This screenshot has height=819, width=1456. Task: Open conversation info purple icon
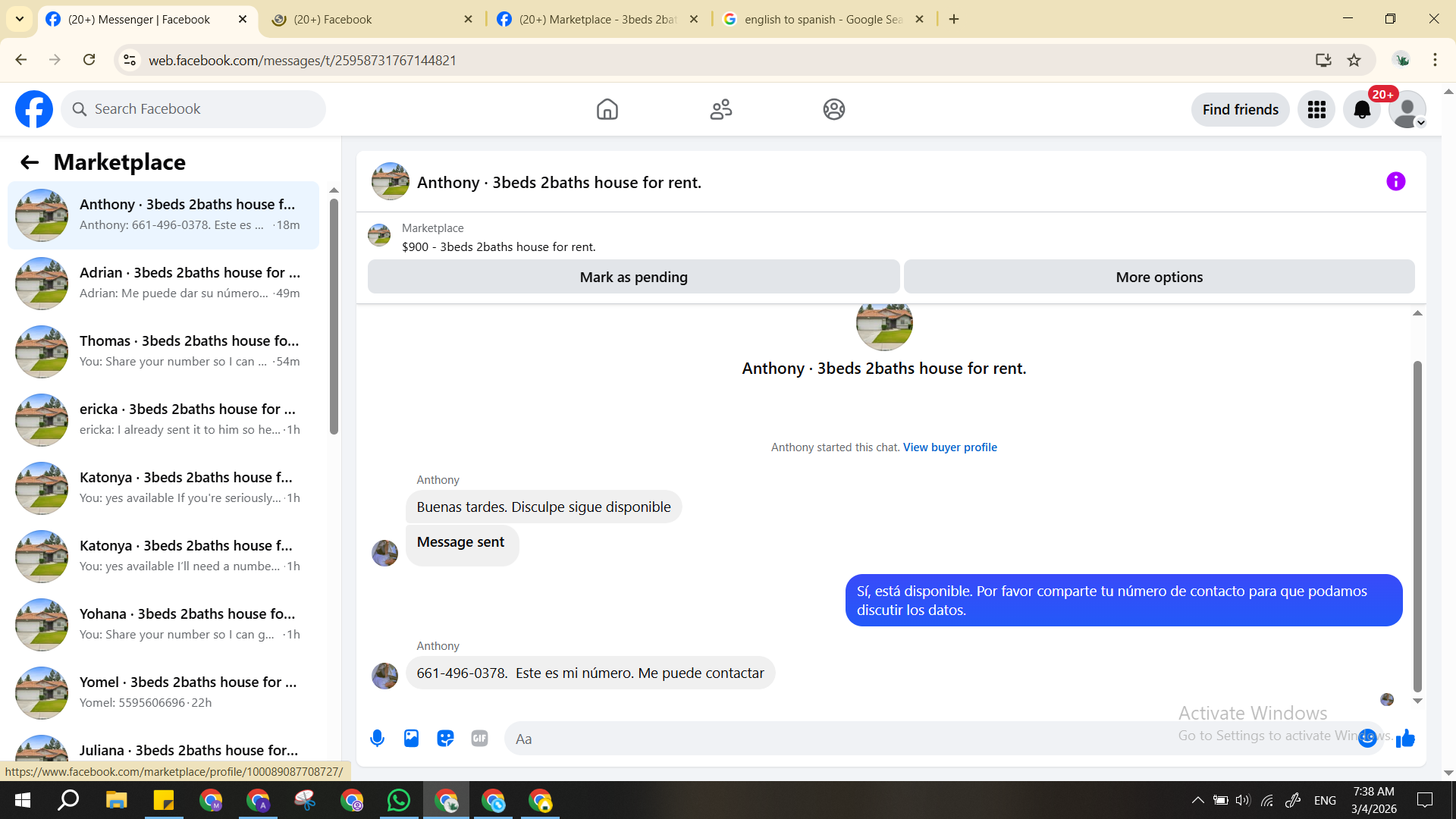pyautogui.click(x=1395, y=181)
